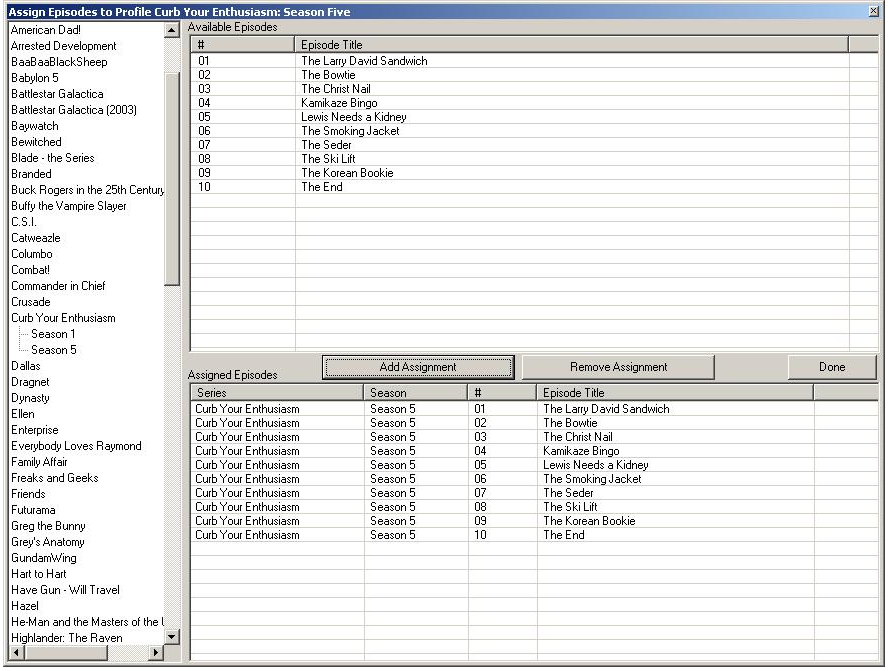
Task: Select Arrested Development in the series list
Action: pos(64,46)
